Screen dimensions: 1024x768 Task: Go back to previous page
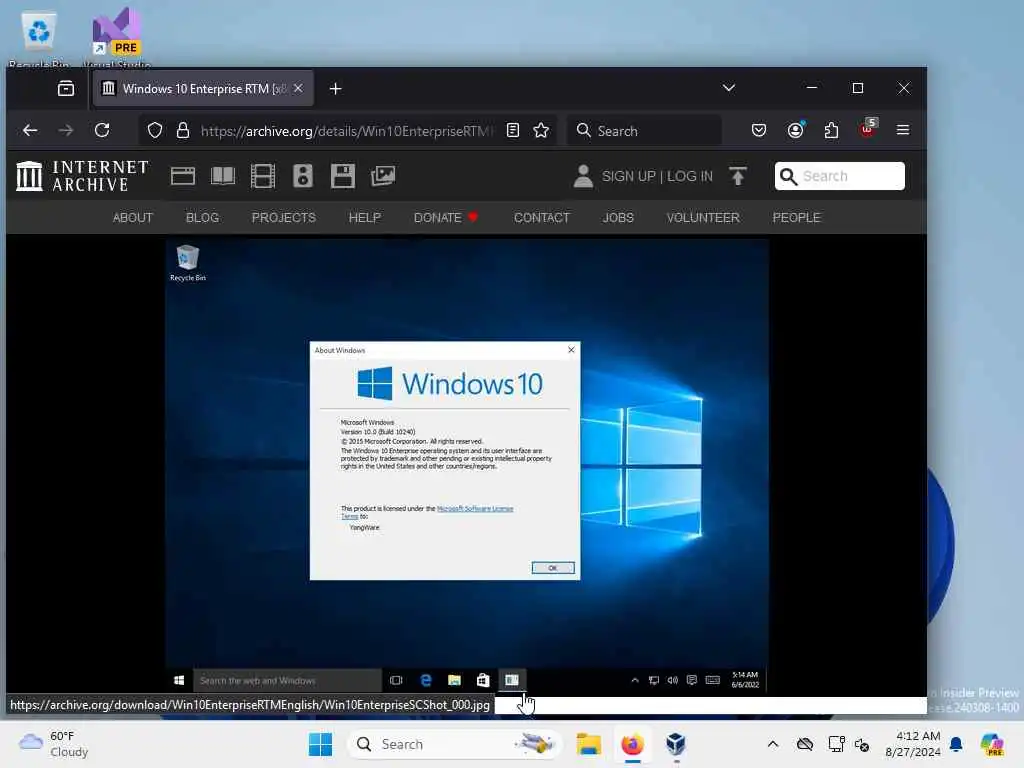[30, 131]
